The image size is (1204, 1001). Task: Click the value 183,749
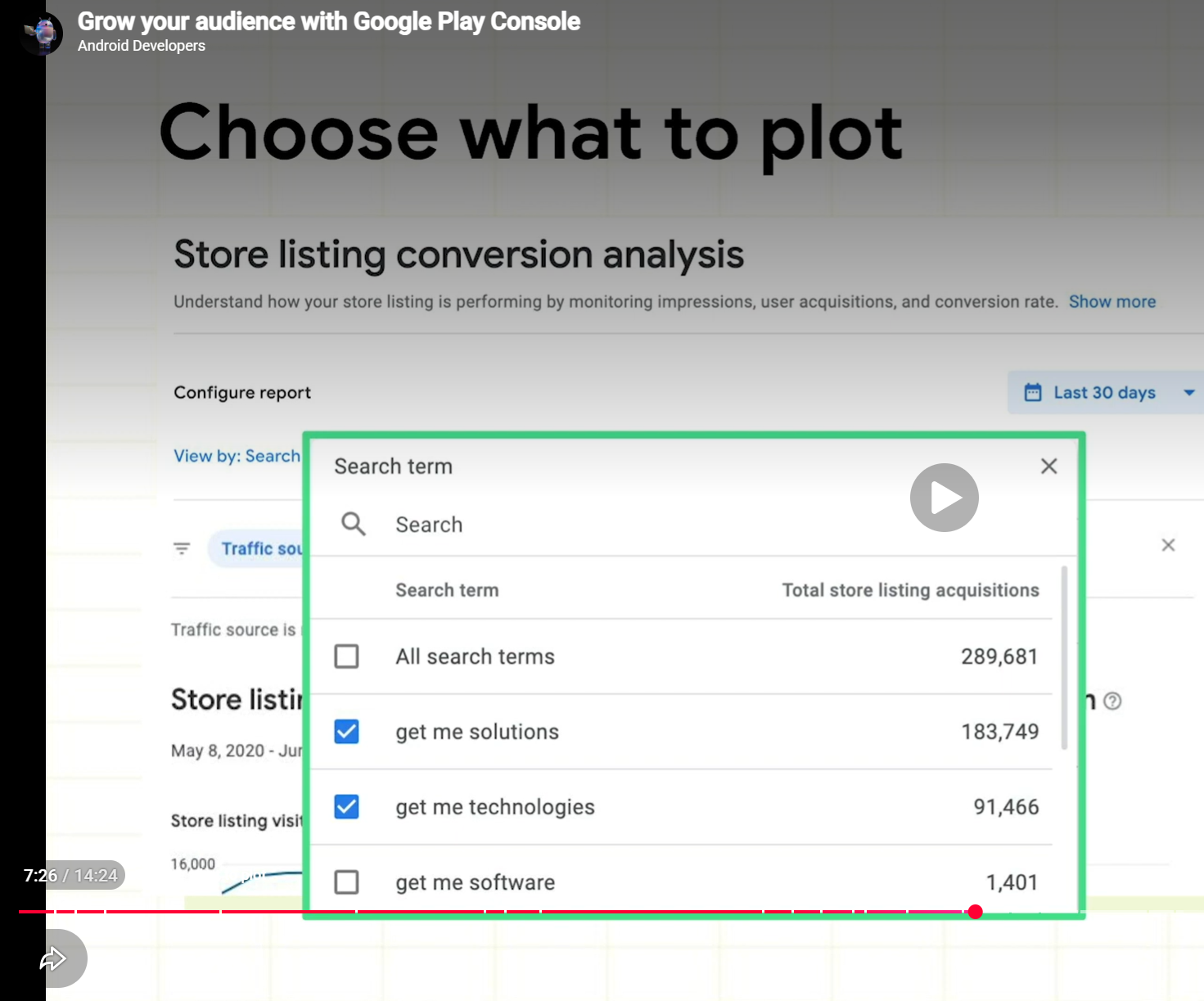[x=999, y=732]
